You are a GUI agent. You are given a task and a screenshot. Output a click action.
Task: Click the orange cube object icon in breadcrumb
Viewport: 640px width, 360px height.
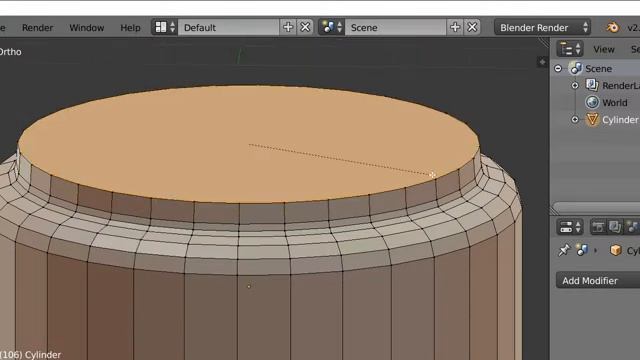(616, 250)
